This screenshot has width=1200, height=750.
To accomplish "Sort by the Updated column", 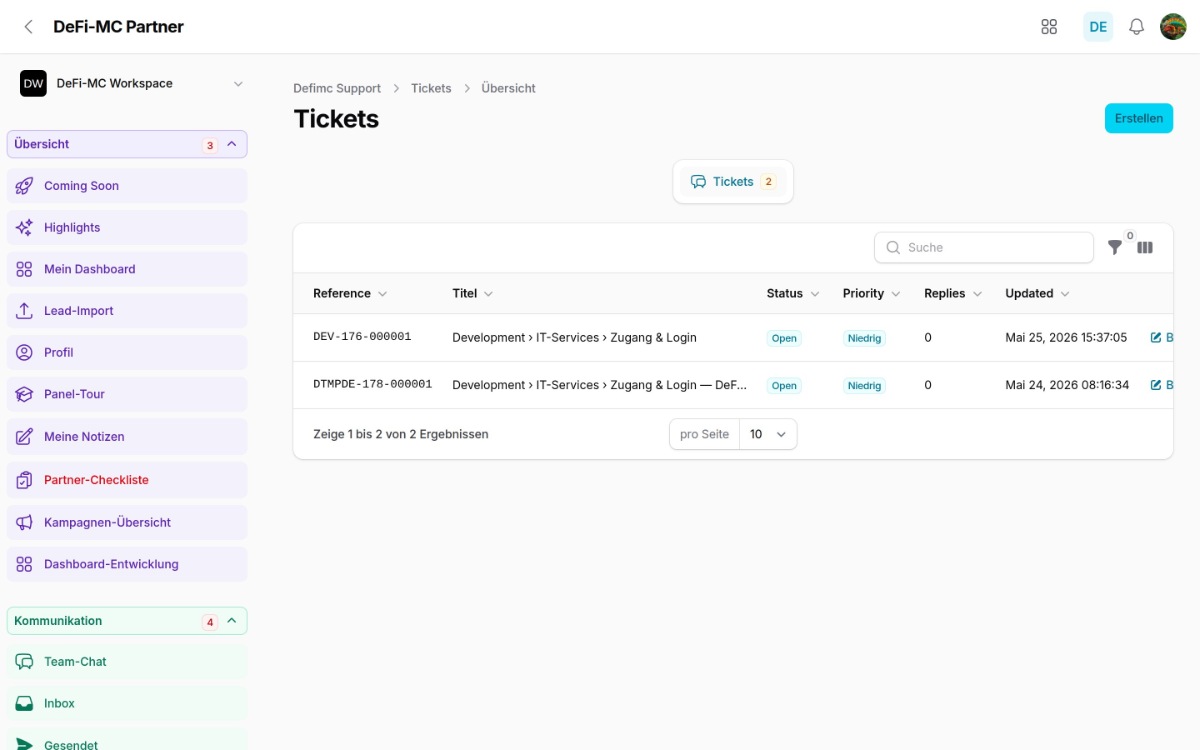I will click(1037, 293).
